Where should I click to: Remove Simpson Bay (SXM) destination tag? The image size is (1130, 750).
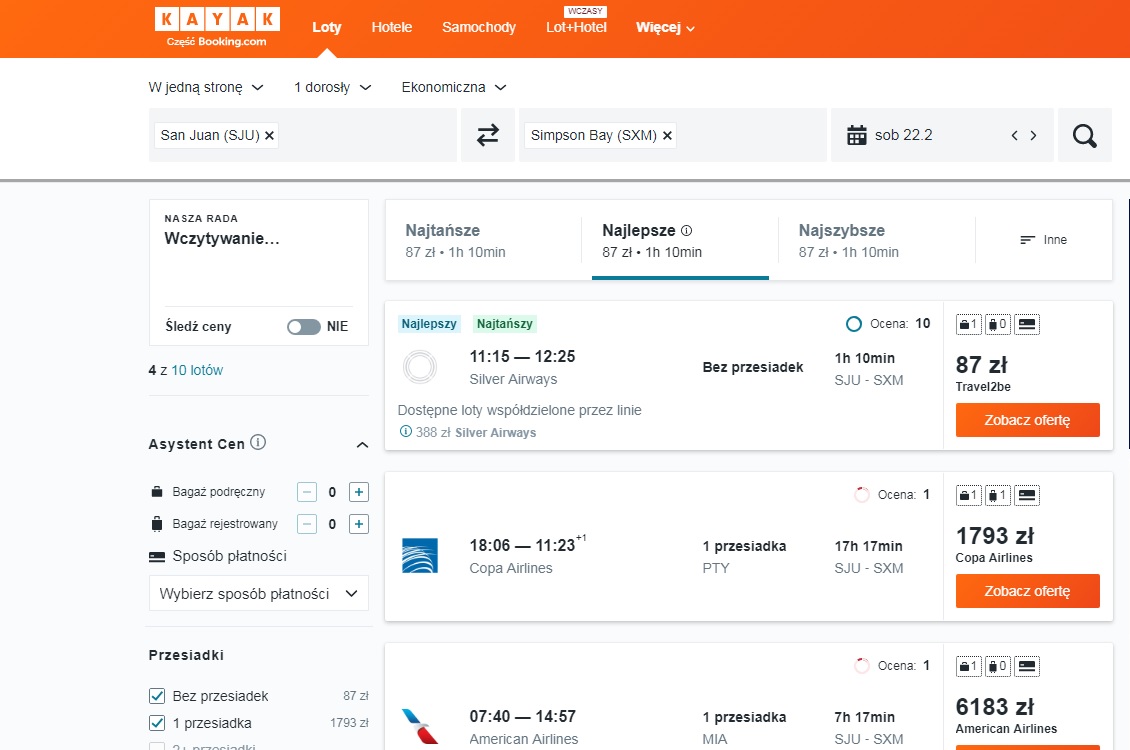(667, 135)
